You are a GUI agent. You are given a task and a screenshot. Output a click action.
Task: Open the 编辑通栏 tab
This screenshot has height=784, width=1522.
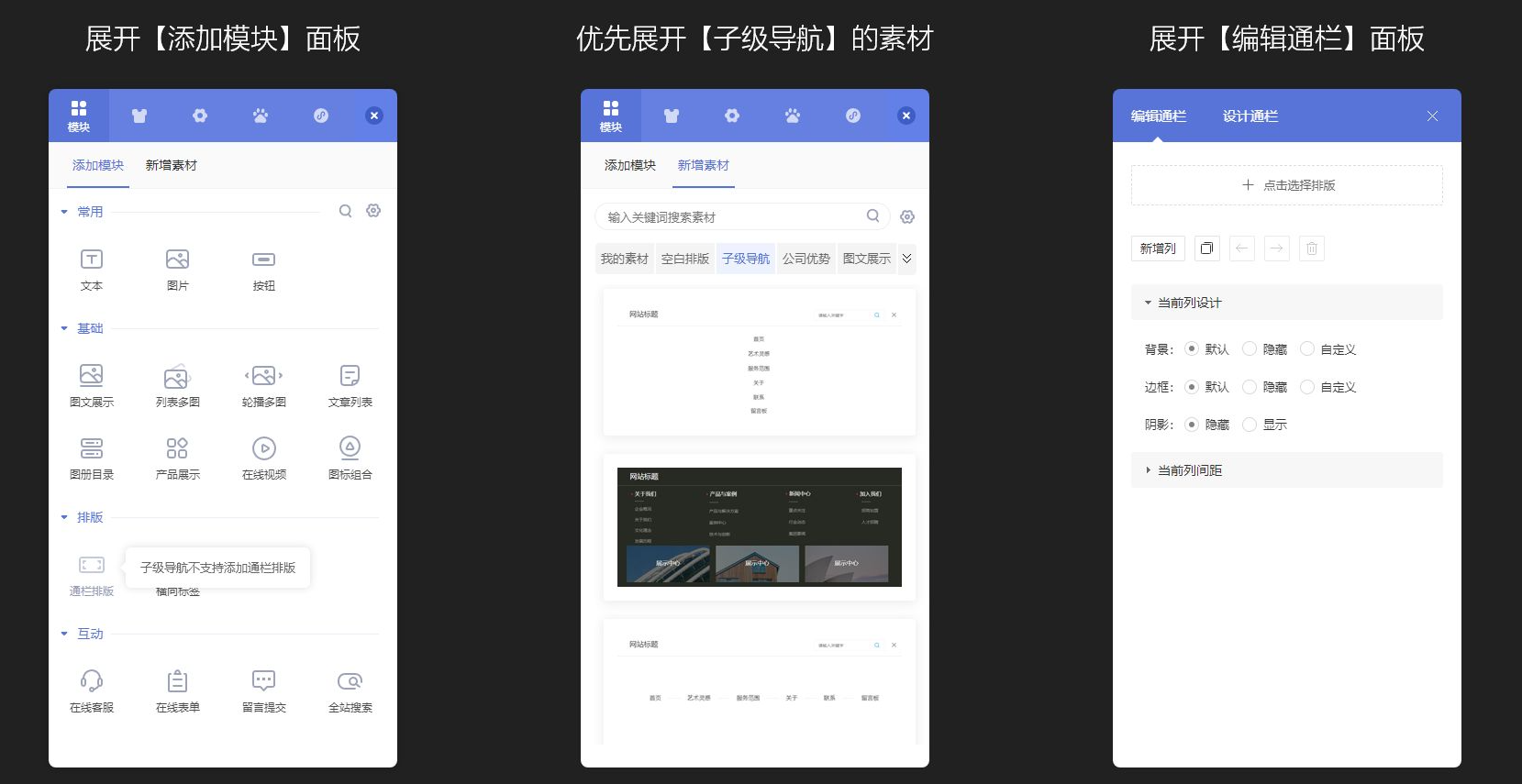coord(1159,116)
